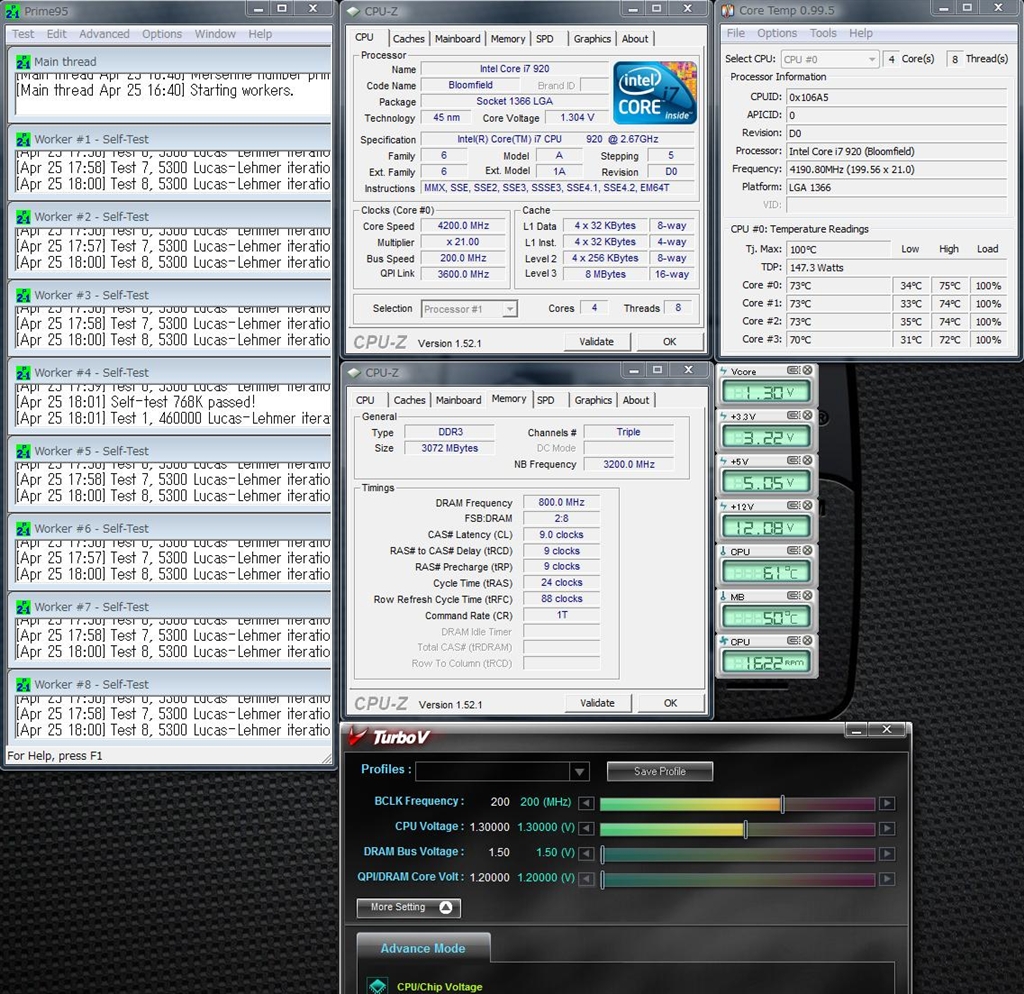Open Core Temp Select CPU dropdown
This screenshot has height=994, width=1024.
click(x=870, y=59)
